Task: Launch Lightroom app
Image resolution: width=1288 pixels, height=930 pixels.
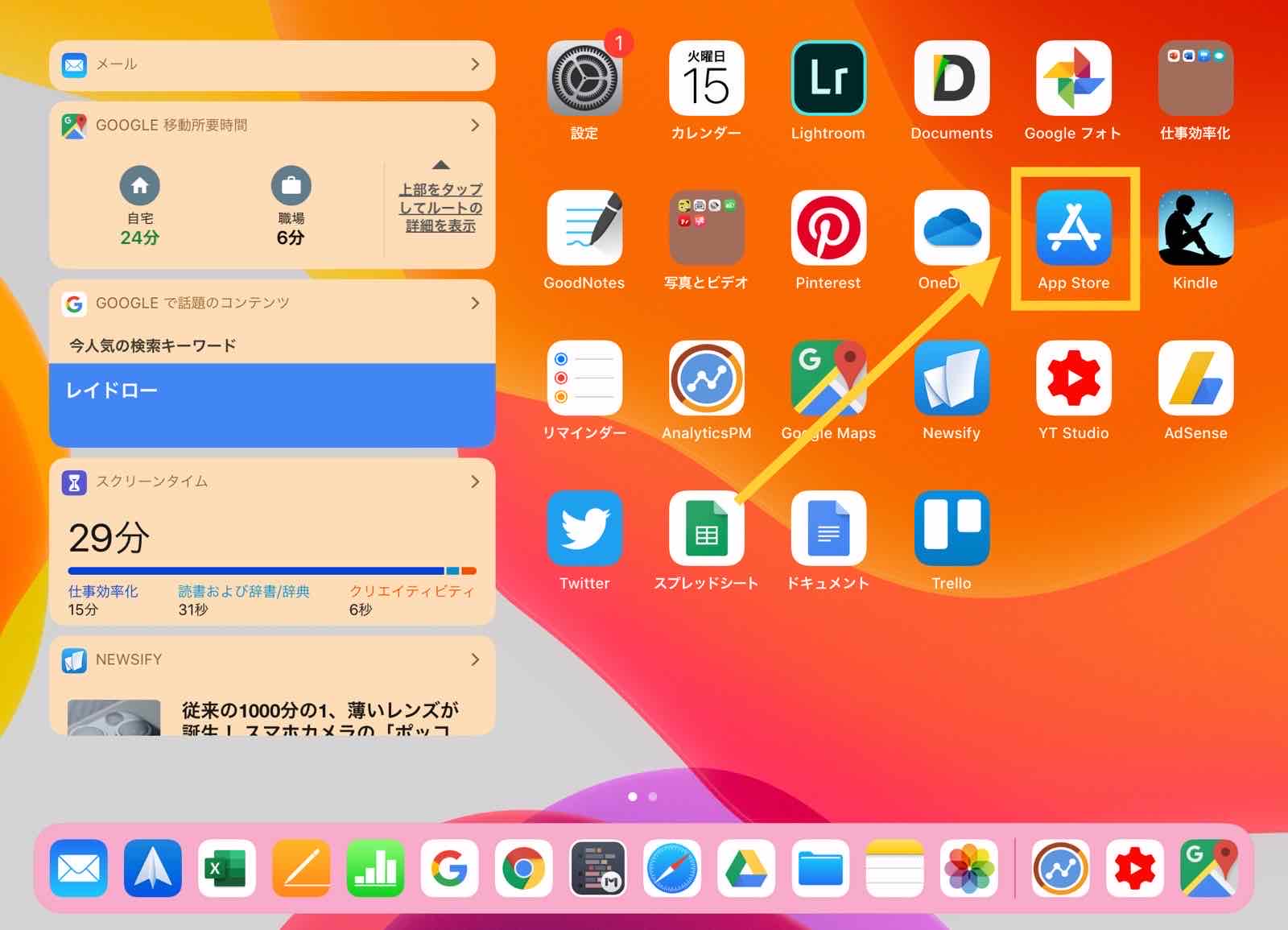Action: (828, 78)
